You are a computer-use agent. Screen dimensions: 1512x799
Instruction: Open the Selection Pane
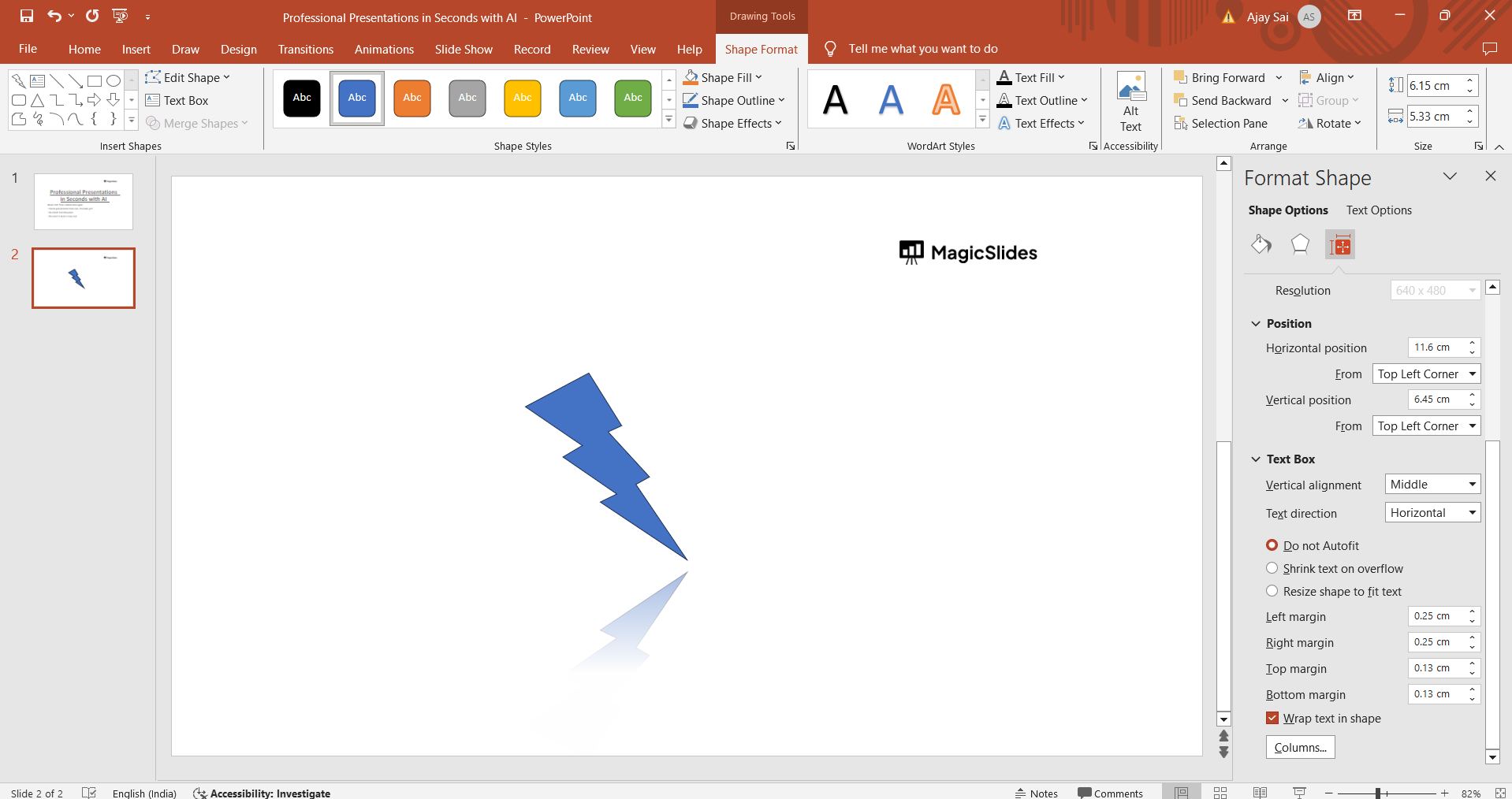click(x=1220, y=123)
